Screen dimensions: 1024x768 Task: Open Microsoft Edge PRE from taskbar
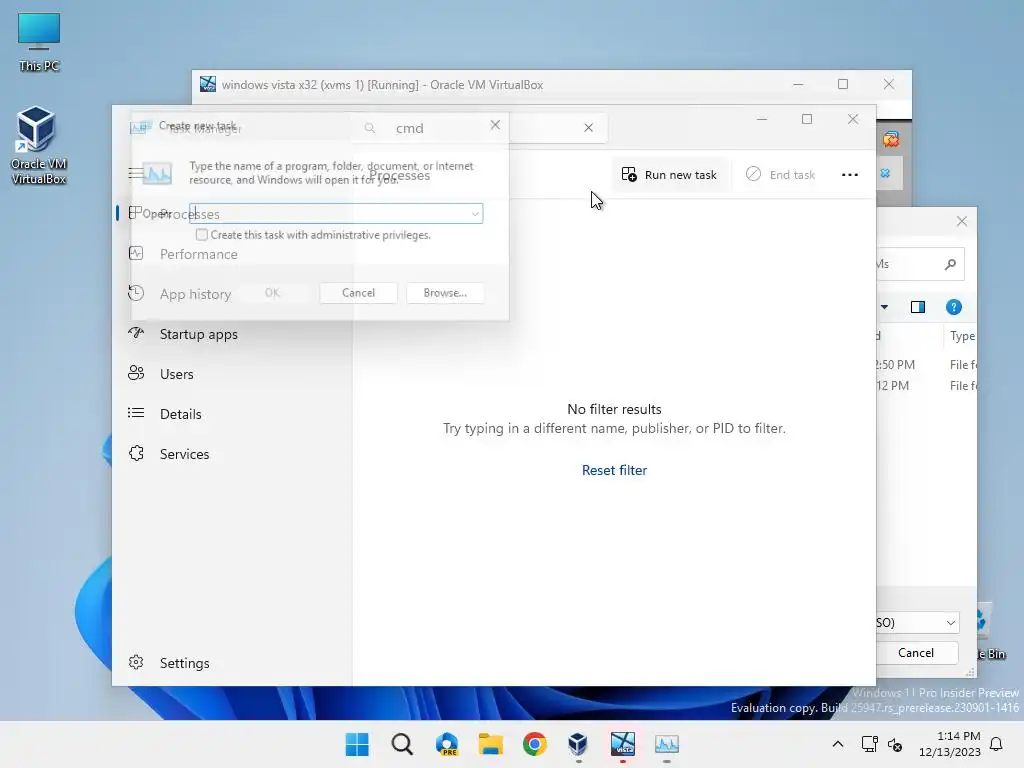click(447, 744)
